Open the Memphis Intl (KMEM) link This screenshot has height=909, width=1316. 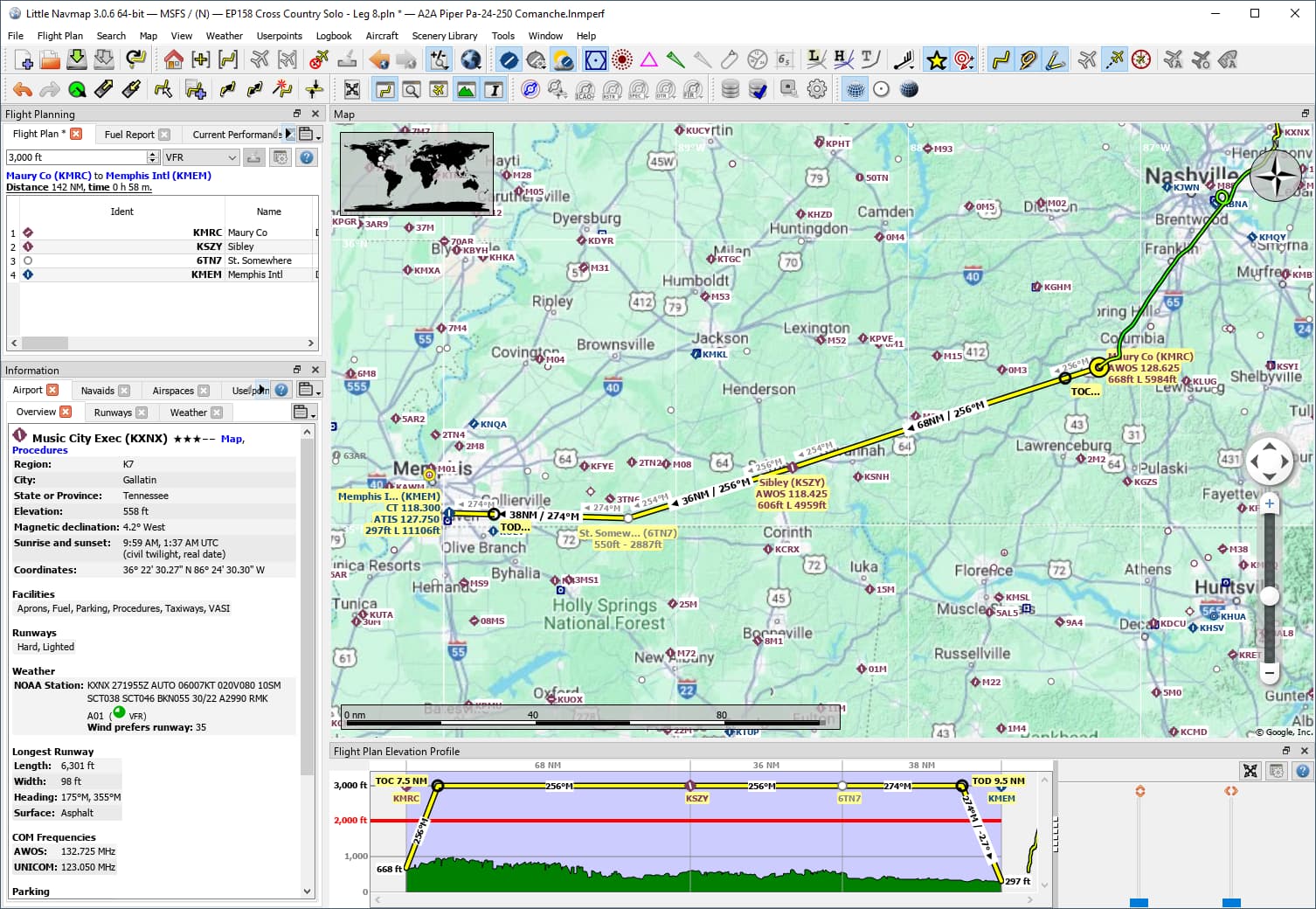158,176
